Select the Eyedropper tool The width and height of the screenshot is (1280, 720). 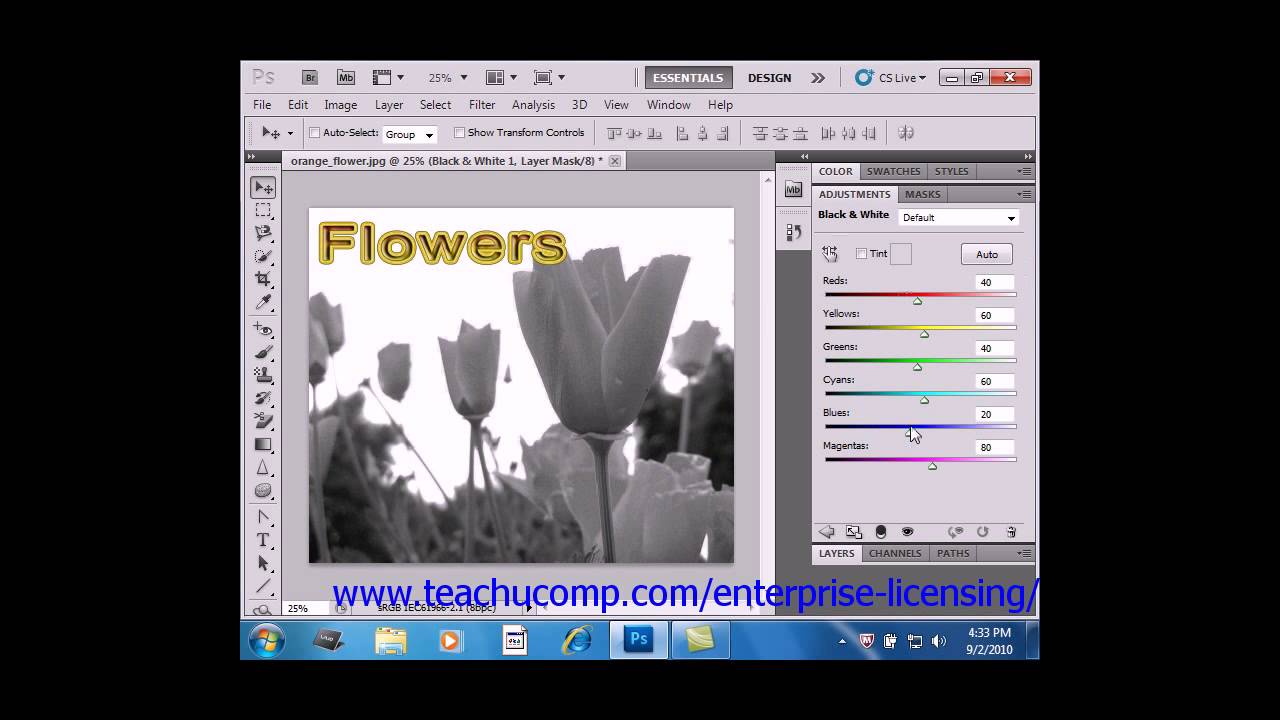click(263, 302)
